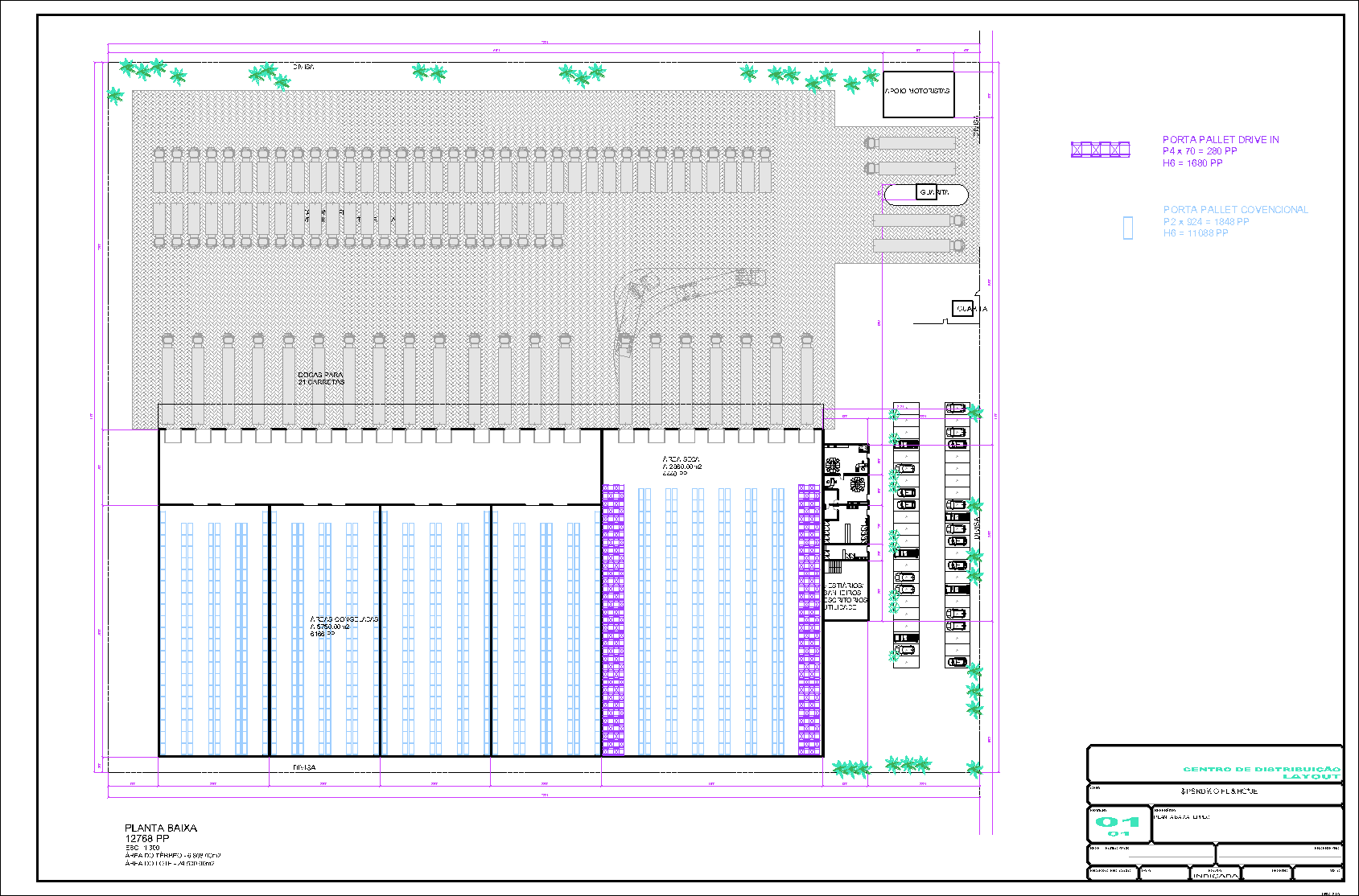Click the PORTA PALLET COVENCIONAL legend text
This screenshot has width=1359, height=896.
1235,210
